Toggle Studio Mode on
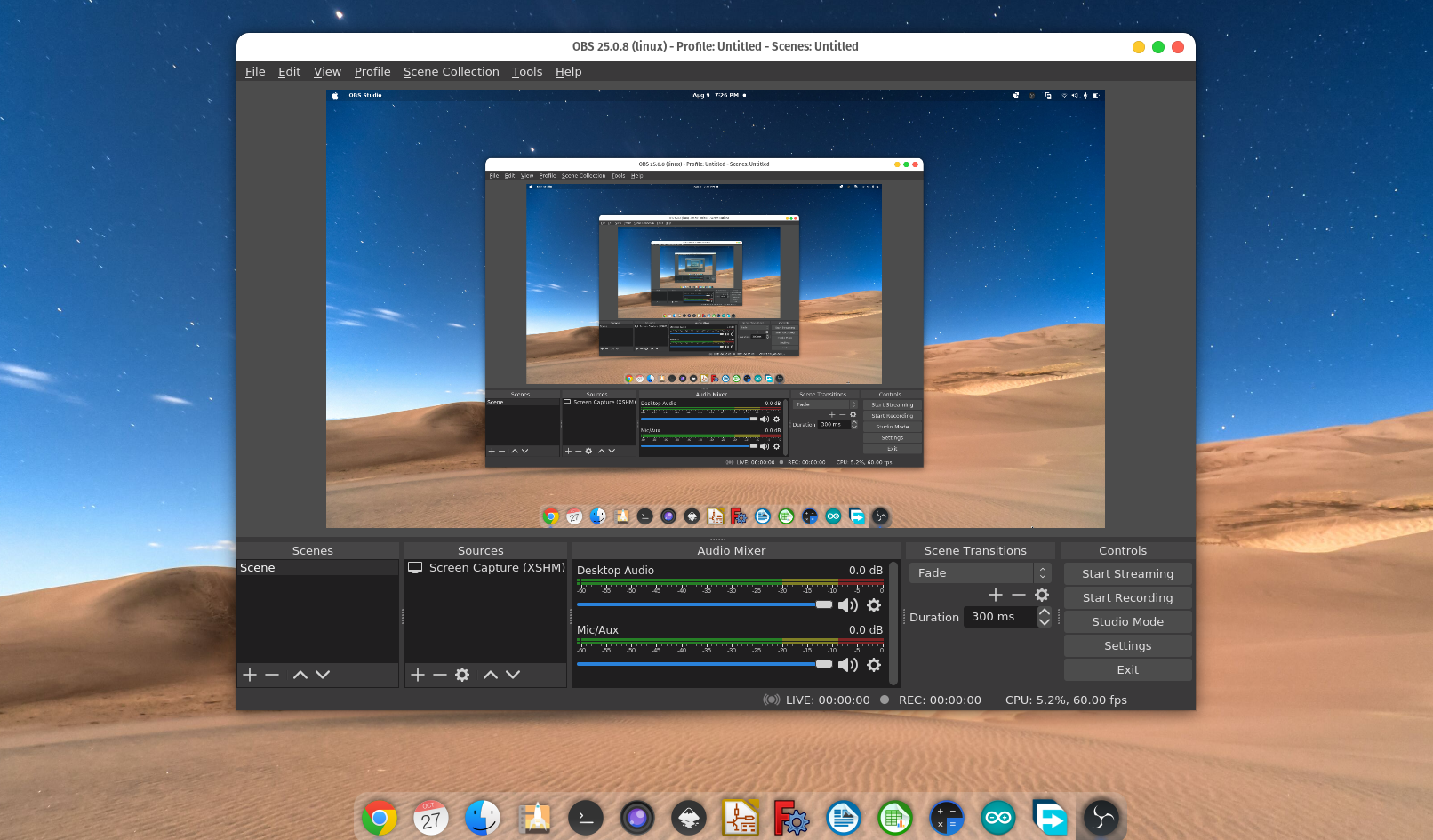Image resolution: width=1433 pixels, height=840 pixels. (x=1127, y=622)
